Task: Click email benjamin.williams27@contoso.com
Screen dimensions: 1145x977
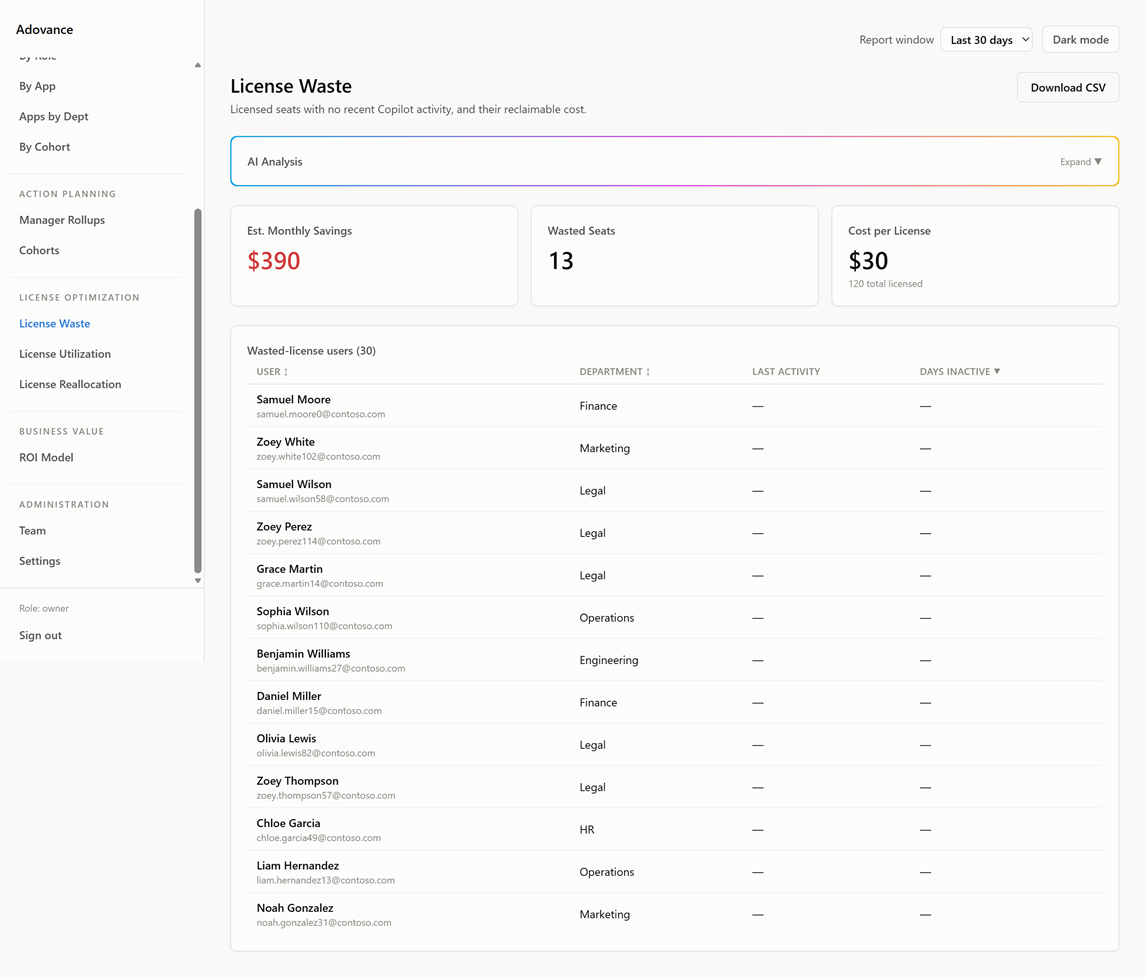Action: 331,668
